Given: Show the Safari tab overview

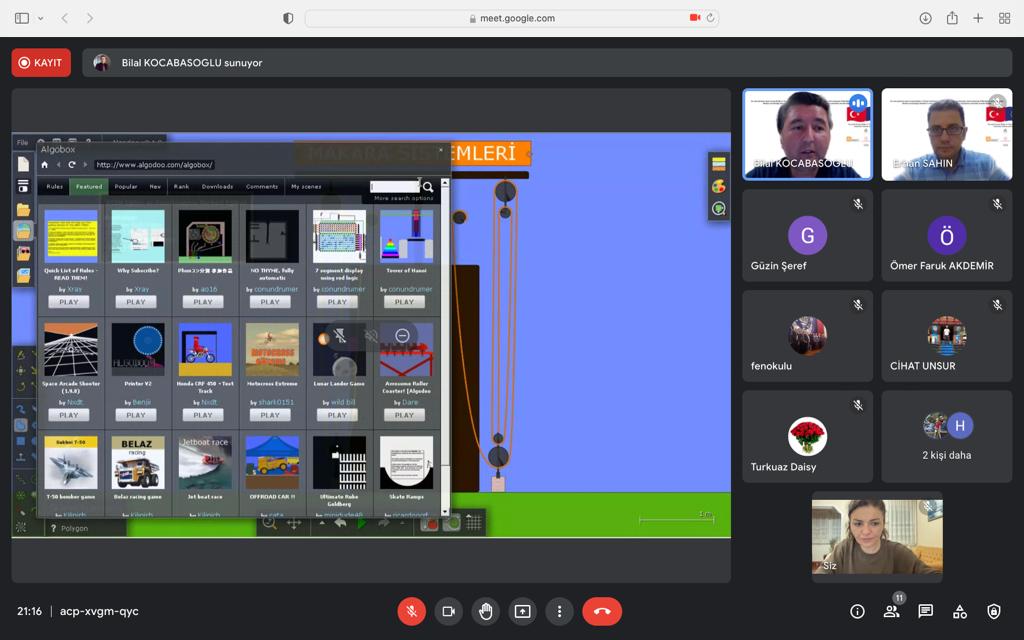Looking at the screenshot, I should pyautogui.click(x=1004, y=18).
